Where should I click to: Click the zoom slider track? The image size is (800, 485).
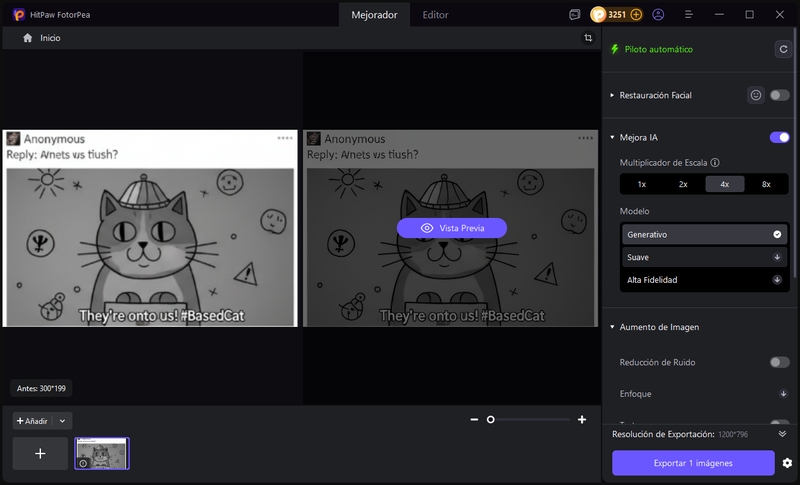click(530, 420)
